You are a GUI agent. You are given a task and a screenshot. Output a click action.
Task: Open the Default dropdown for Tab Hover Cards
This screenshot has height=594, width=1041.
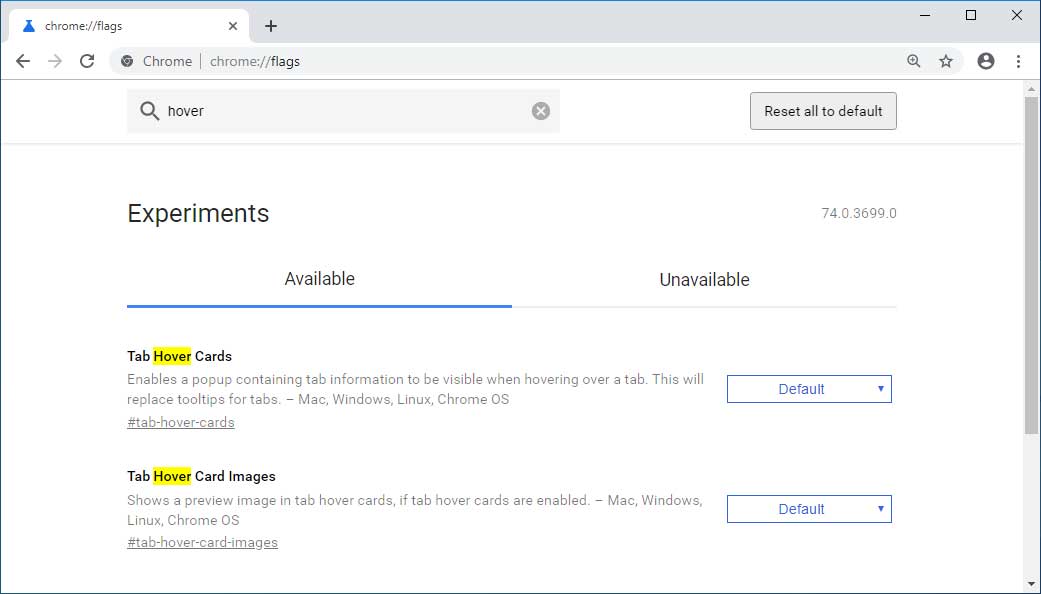tap(808, 389)
